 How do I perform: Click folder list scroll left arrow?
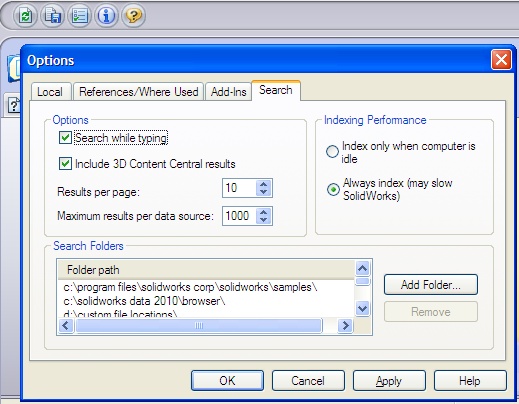coord(66,325)
